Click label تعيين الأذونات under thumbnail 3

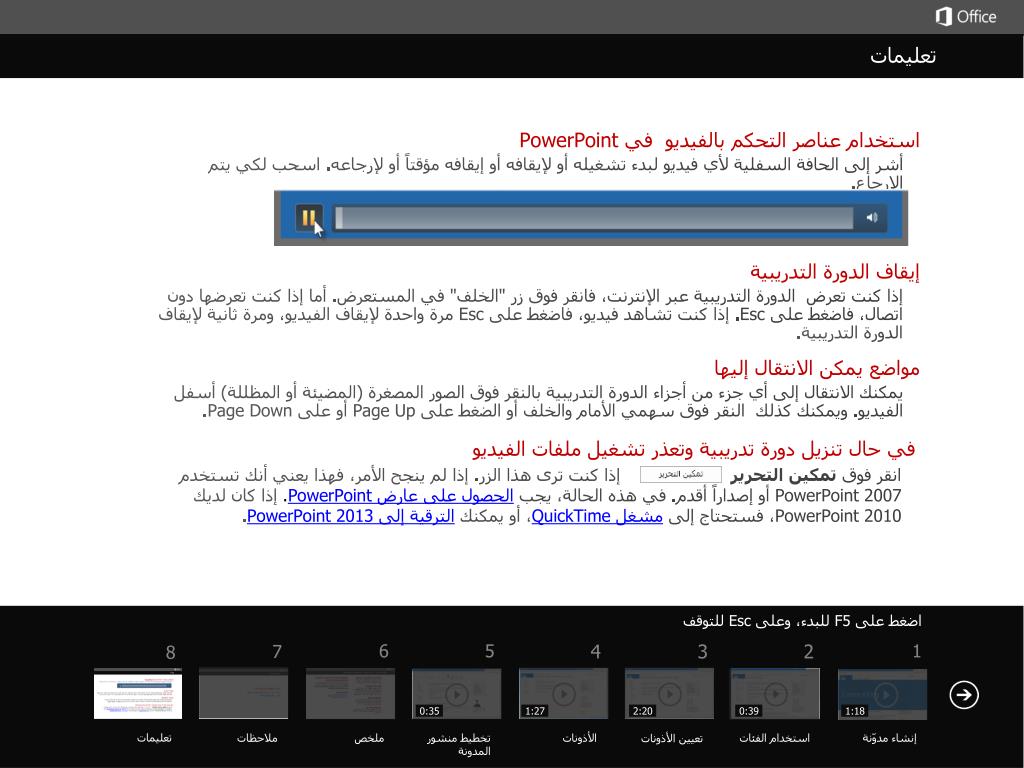(671, 738)
